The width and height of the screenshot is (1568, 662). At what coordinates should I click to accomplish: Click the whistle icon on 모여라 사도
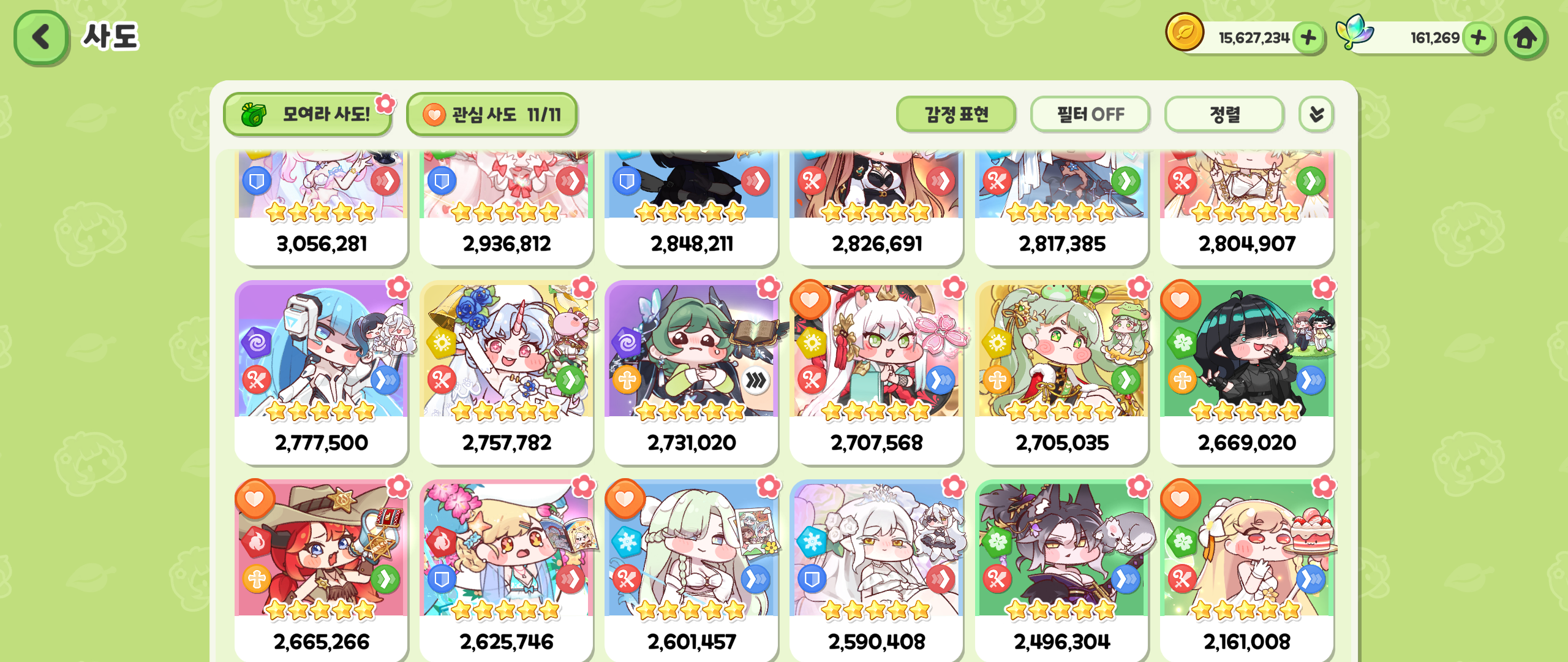254,114
